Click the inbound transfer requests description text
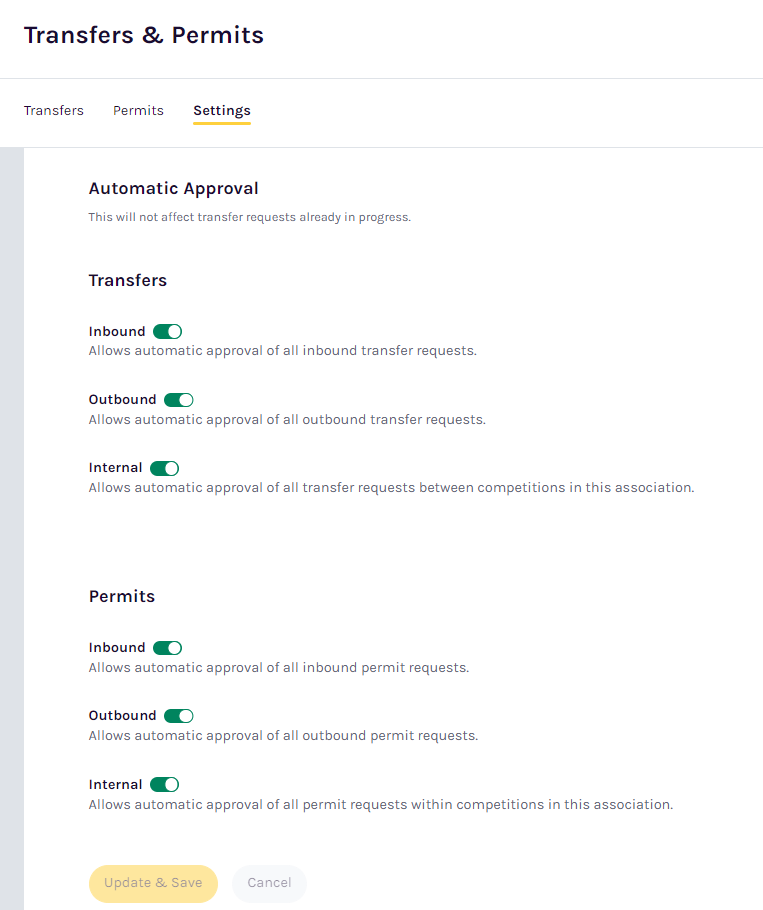The width and height of the screenshot is (763, 910). coord(283,351)
